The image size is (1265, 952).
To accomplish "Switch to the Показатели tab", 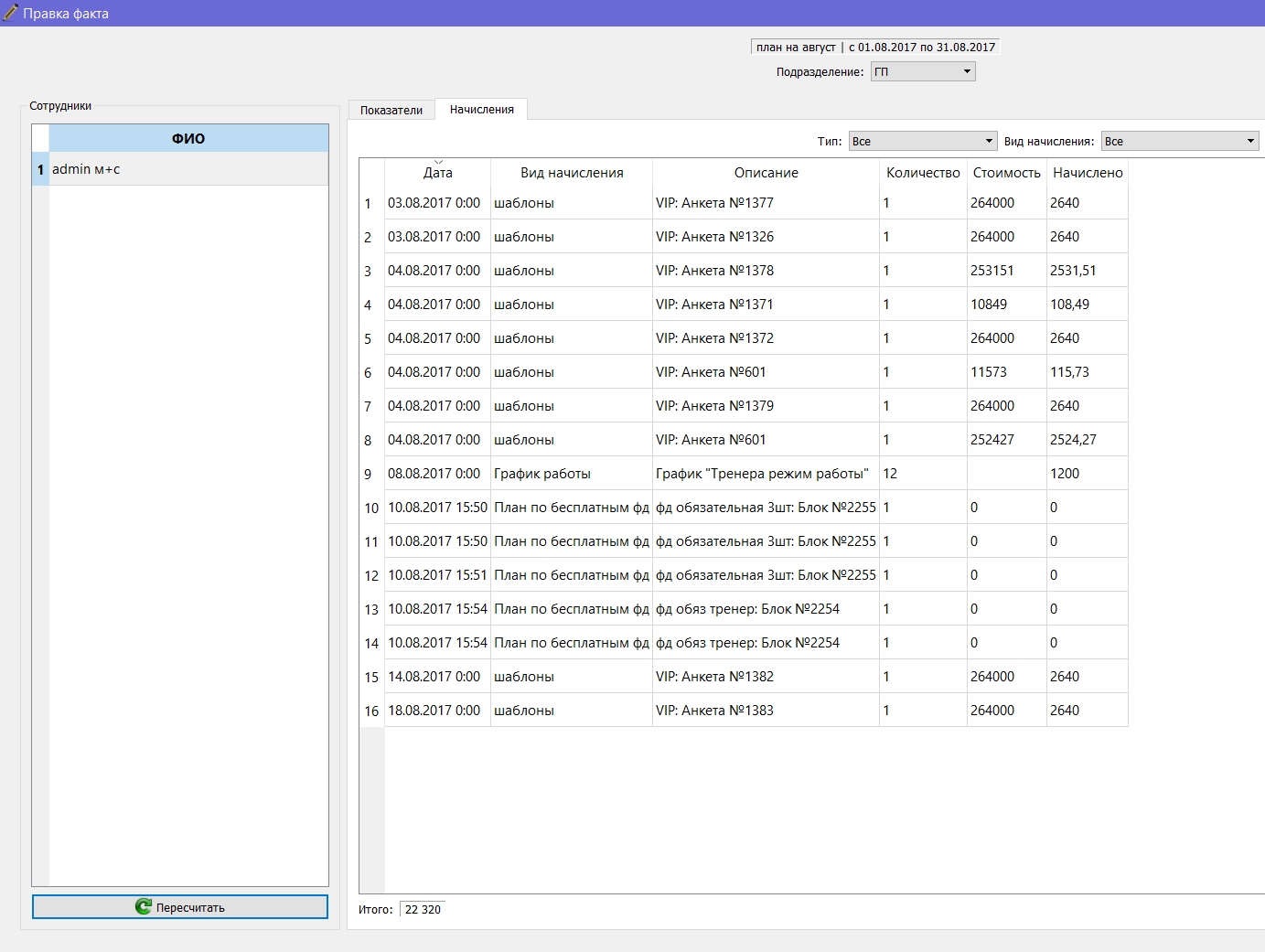I will tap(391, 110).
